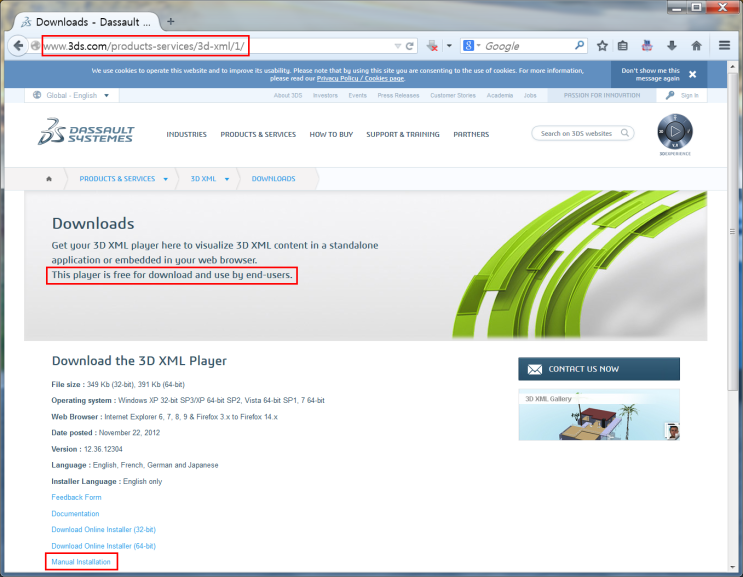Viewport: 743px width, 577px height.
Task: Click Download Online Installer (32-bit)
Action: point(103,530)
